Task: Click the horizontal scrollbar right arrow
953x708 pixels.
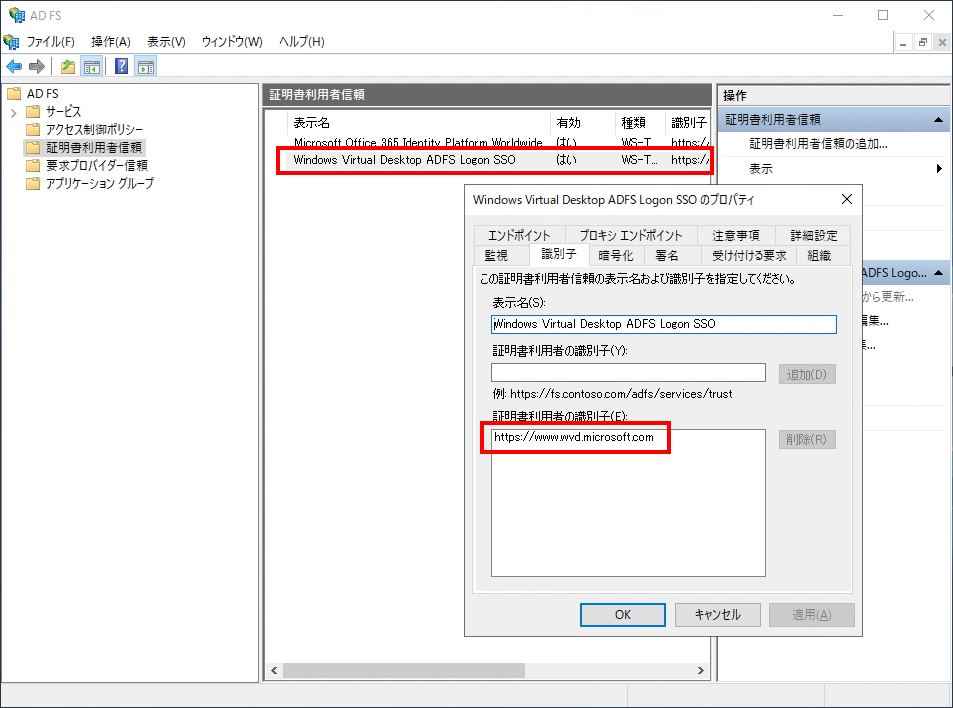Action: [701, 670]
